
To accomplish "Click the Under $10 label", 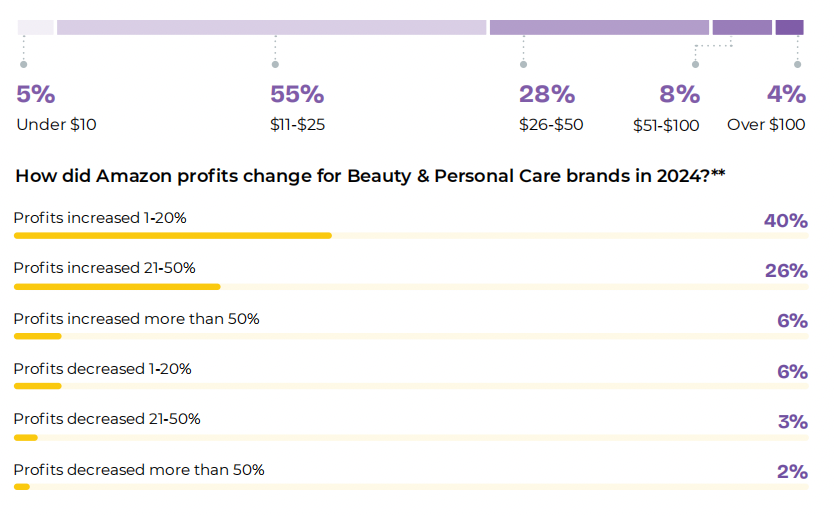I will point(56,125).
